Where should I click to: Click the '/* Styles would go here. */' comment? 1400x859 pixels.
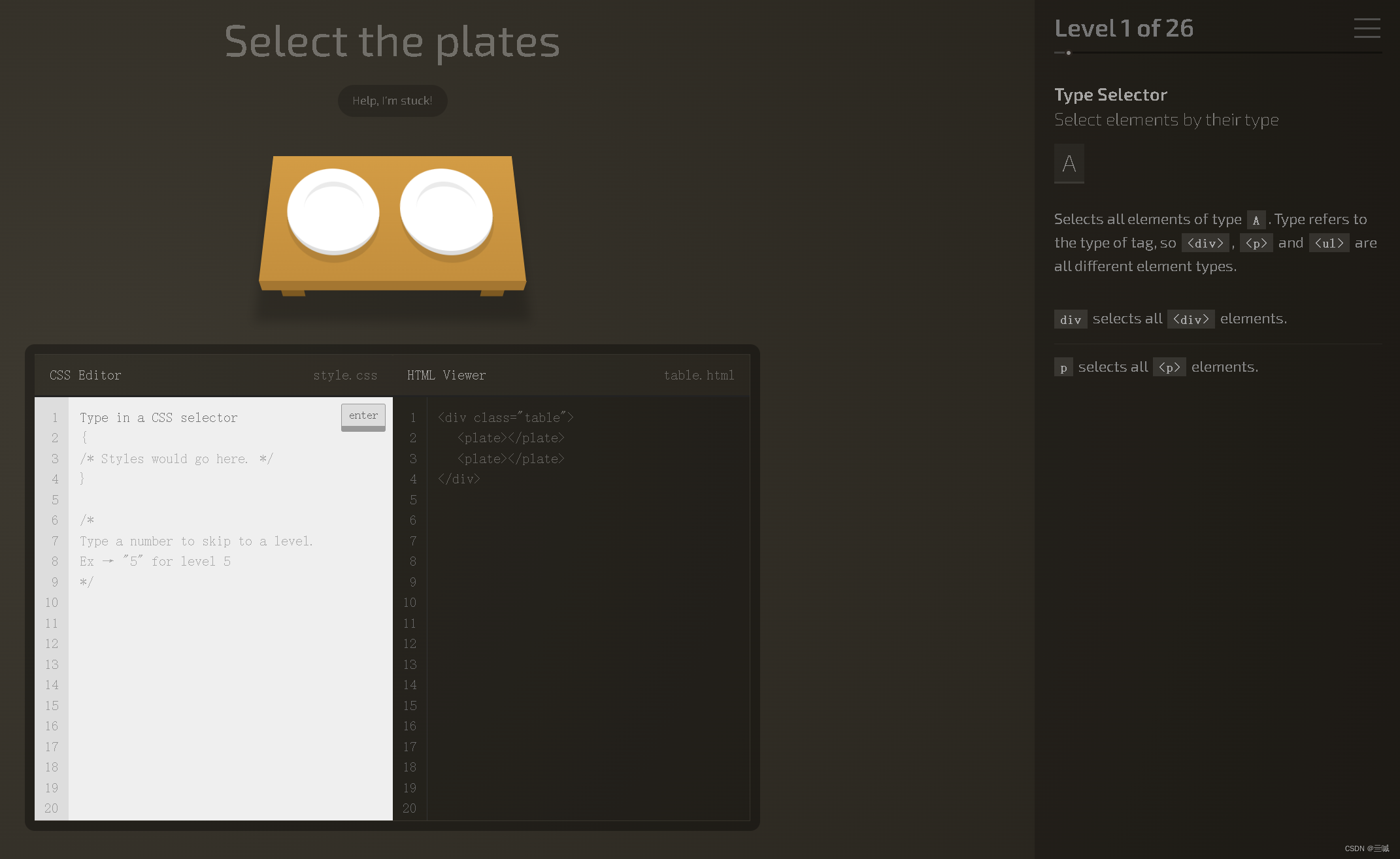(176, 459)
